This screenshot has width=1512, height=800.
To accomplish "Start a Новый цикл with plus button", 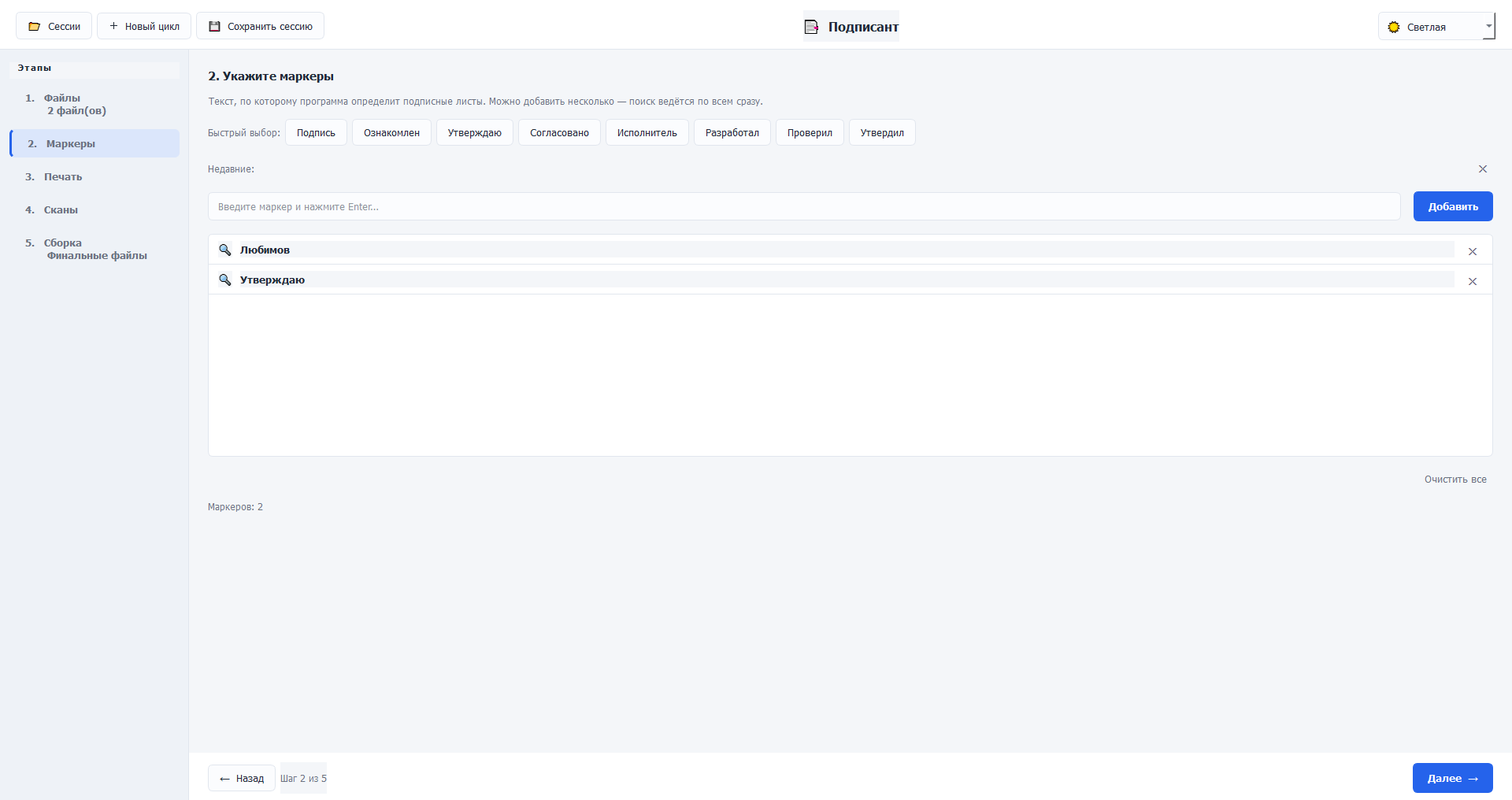I will click(144, 26).
